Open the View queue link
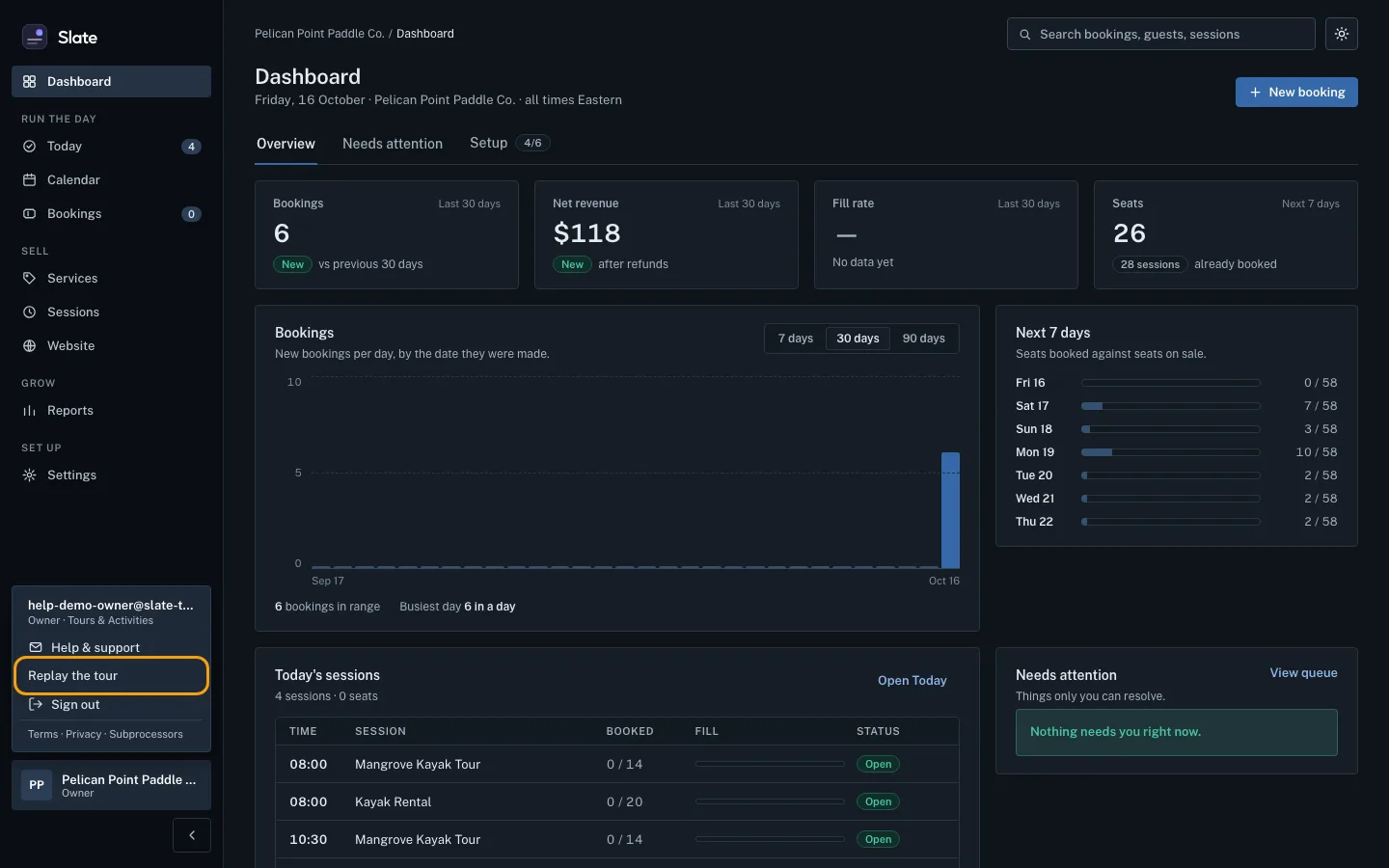 pos(1303,673)
